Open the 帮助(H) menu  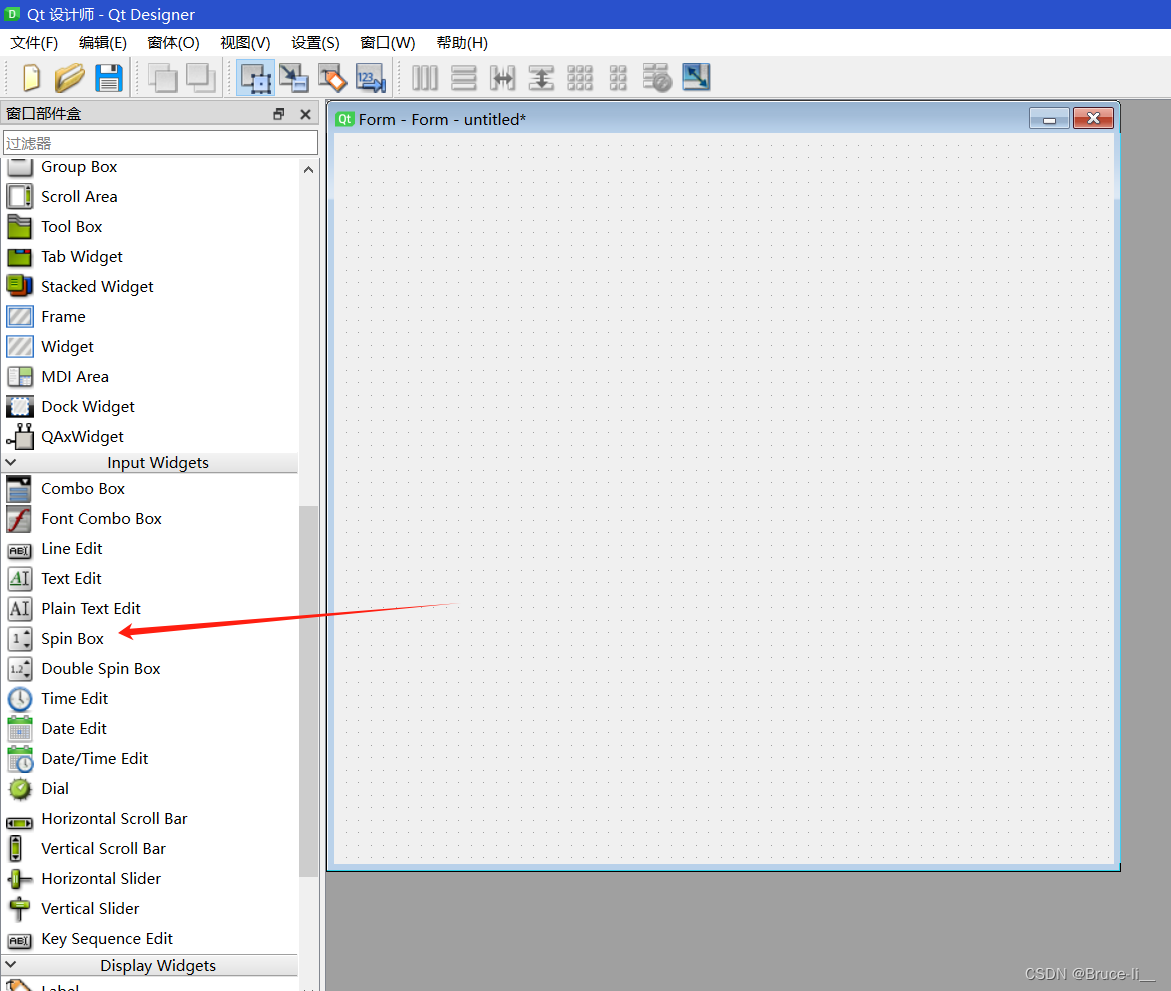462,43
